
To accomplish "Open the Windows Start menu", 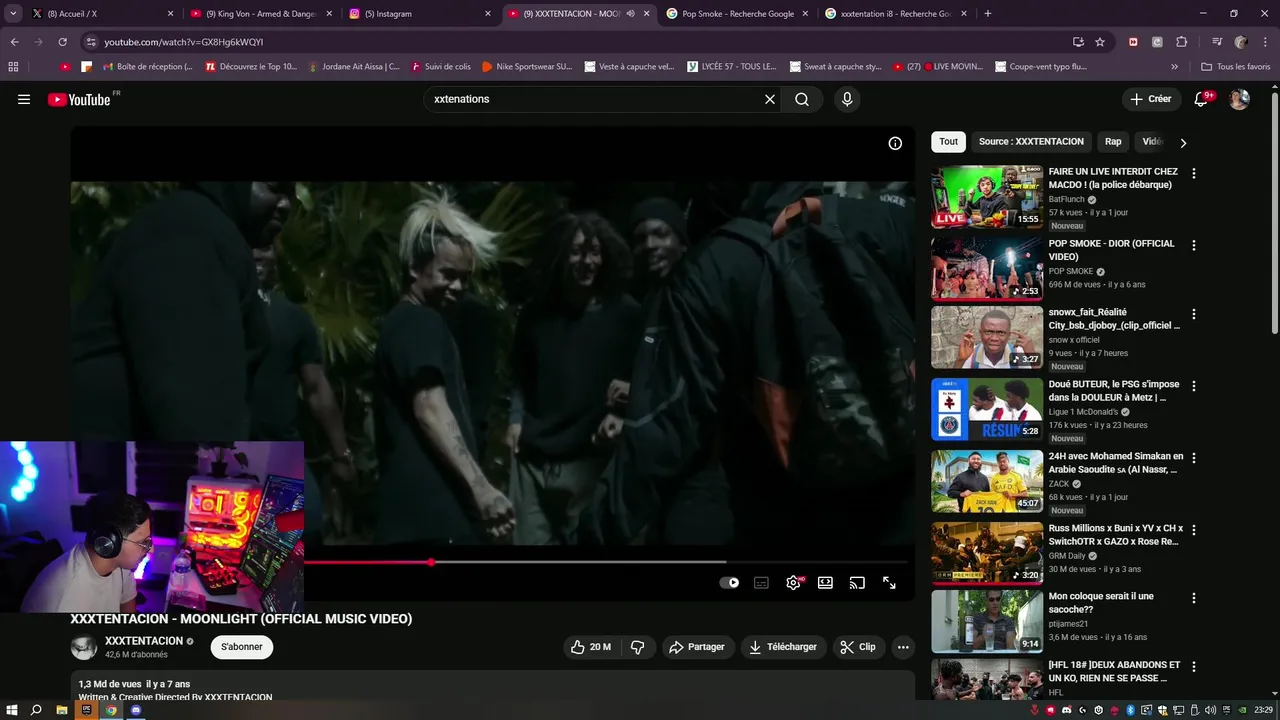I will pos(12,710).
